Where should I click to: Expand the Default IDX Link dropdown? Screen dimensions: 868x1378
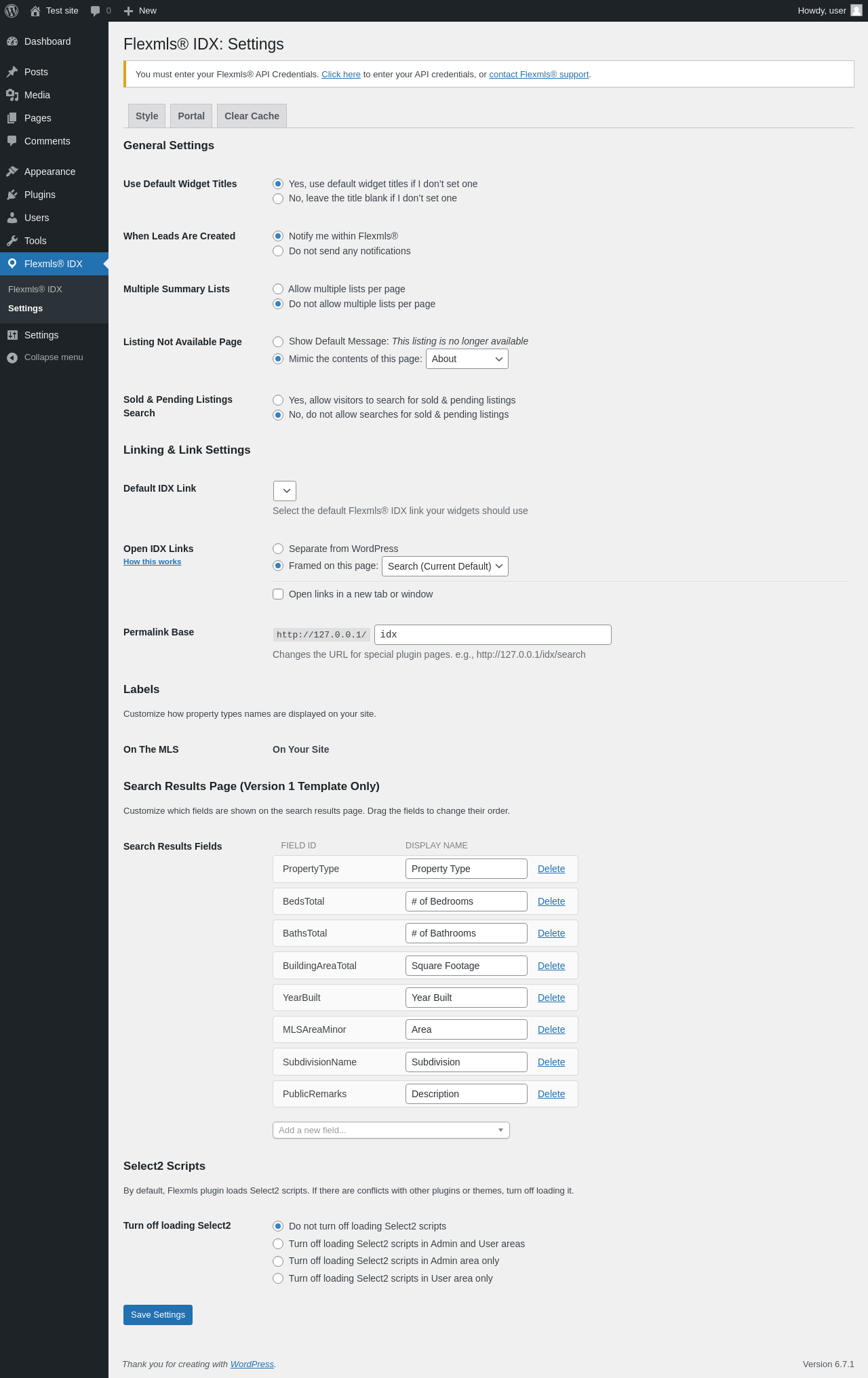click(285, 491)
